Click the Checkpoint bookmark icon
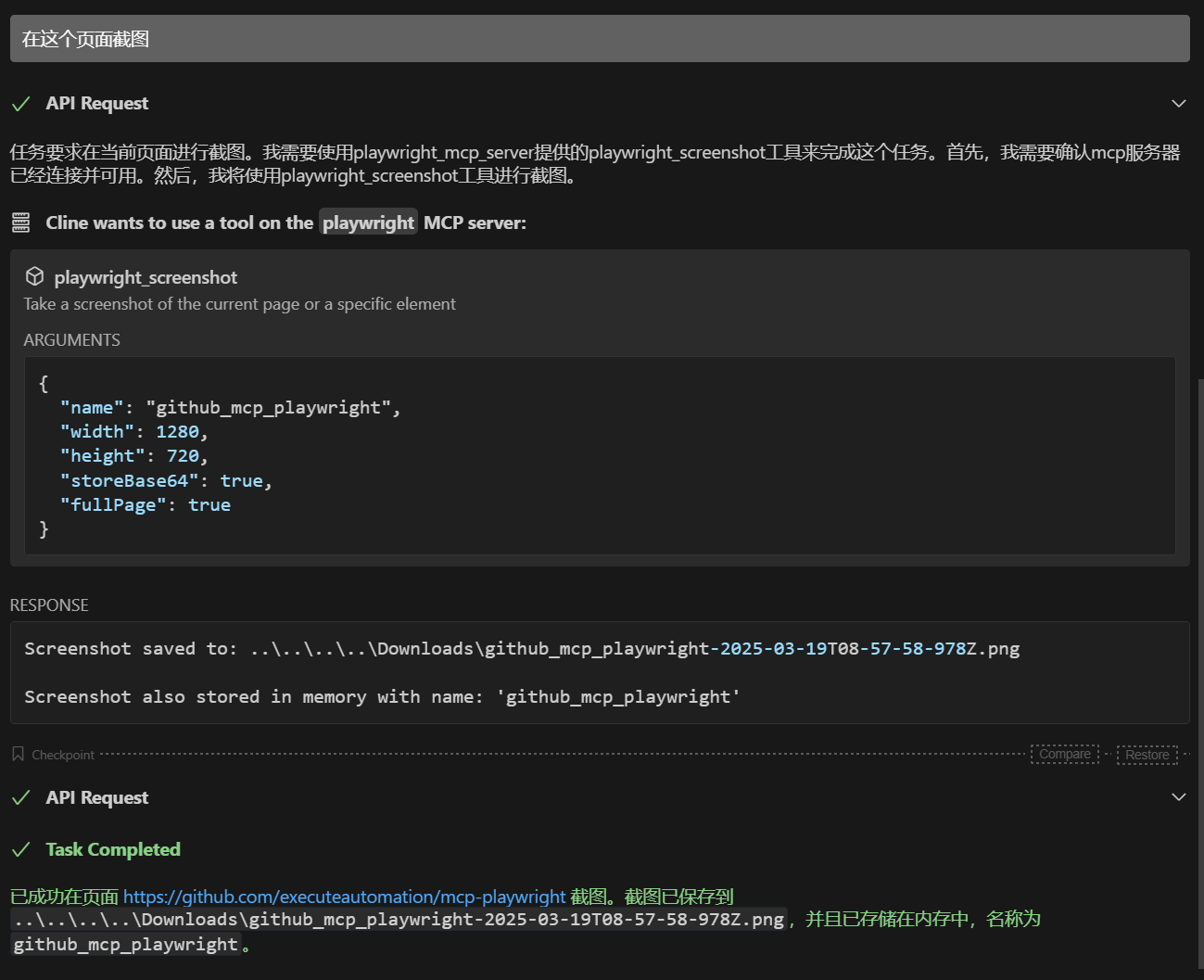This screenshot has height=980, width=1204. (18, 754)
